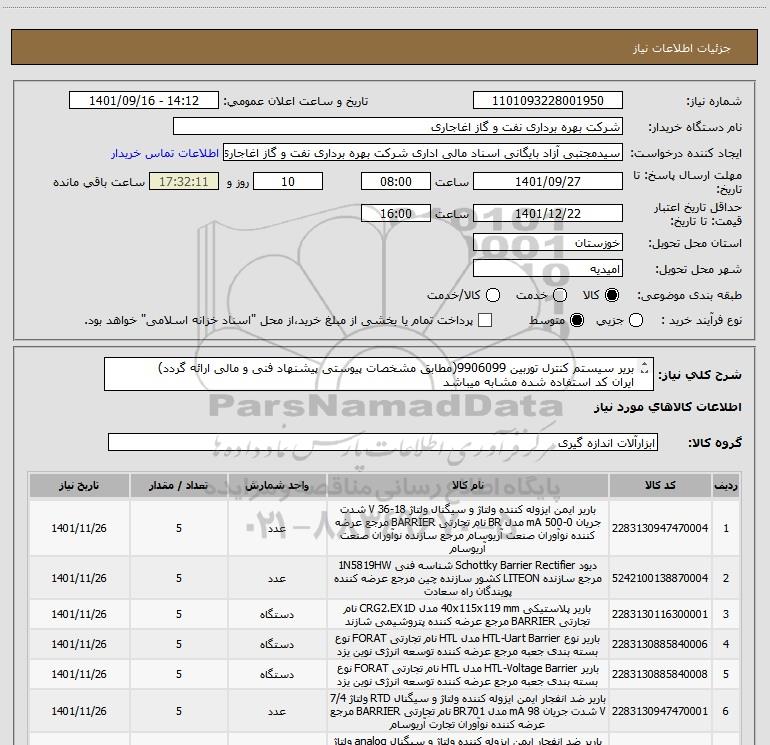This screenshot has width=770, height=745.
Task: Click the days remaining field 10
Action: 288,181
